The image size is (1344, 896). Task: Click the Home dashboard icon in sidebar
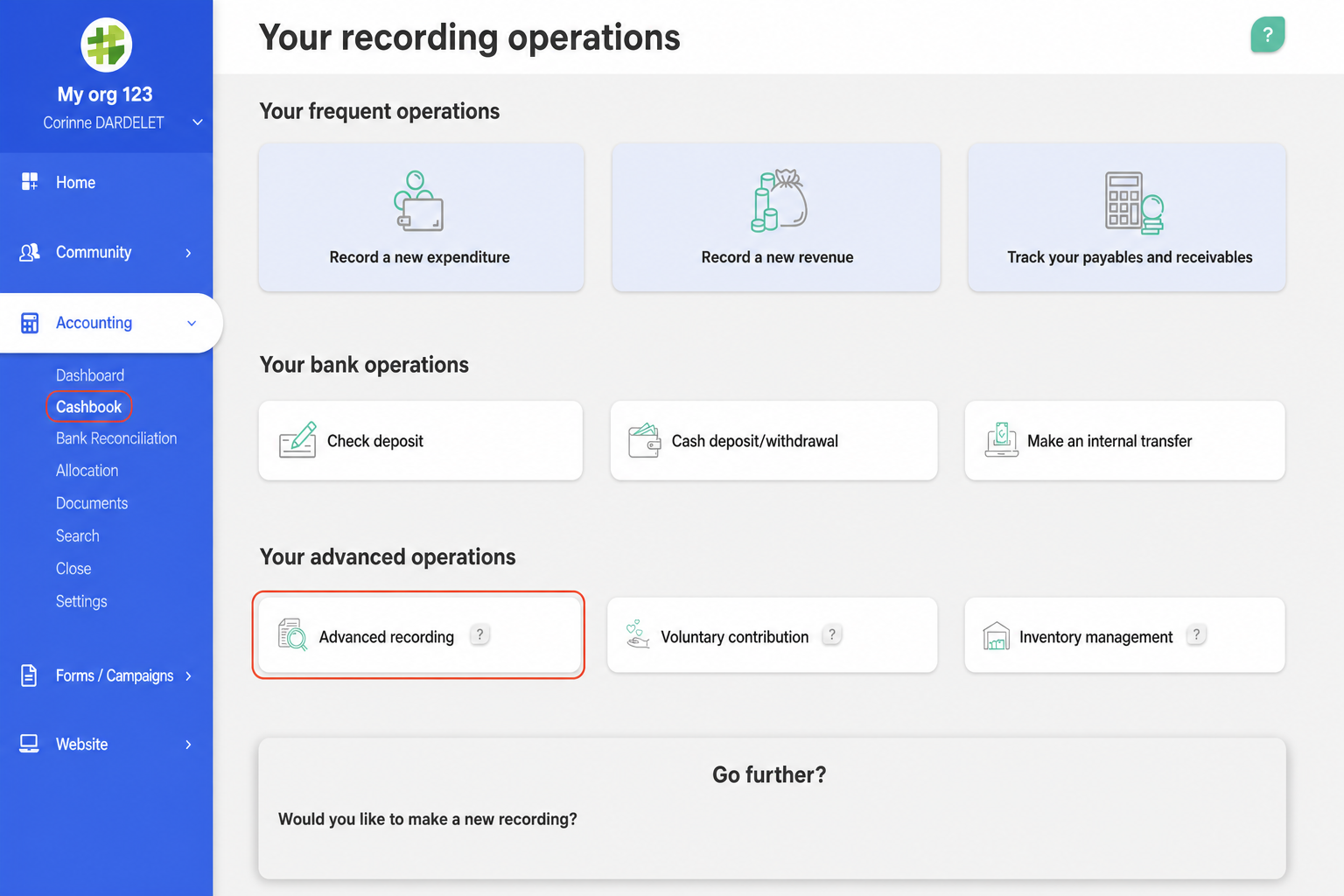[30, 182]
